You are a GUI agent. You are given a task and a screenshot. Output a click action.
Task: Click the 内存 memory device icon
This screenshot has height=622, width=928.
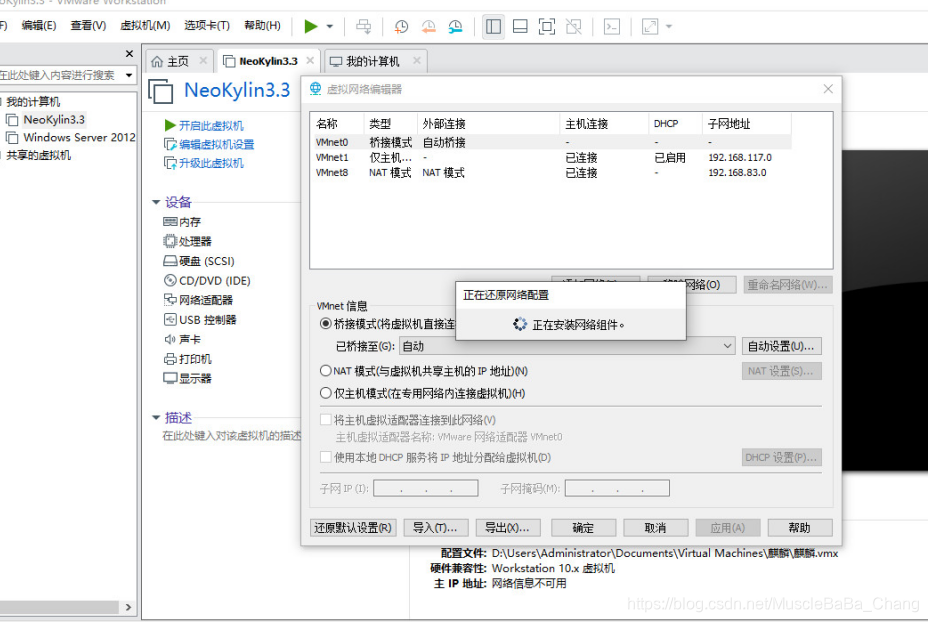(170, 222)
